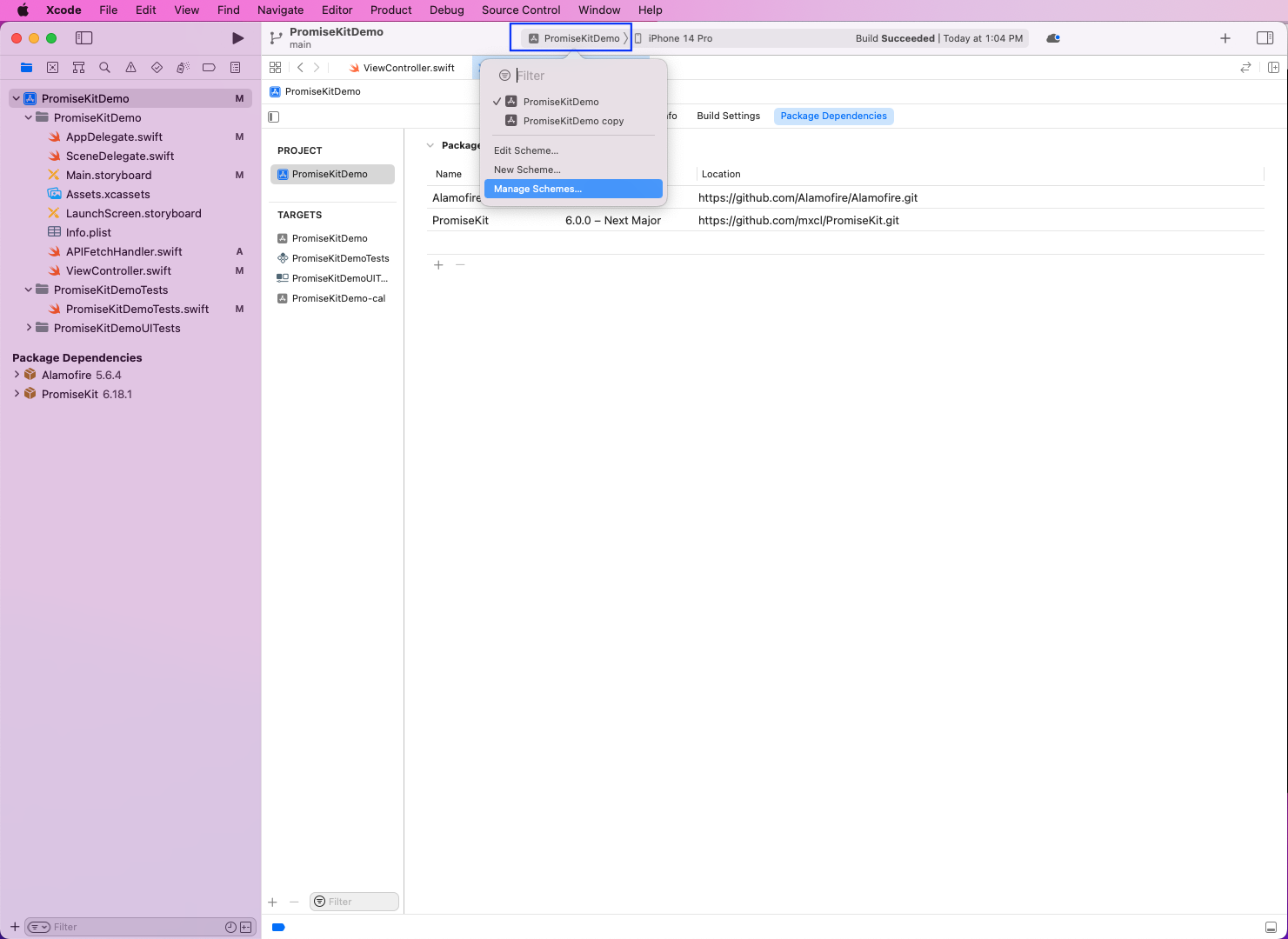Expand the PromiseKit 6.18.1 package
The width and height of the screenshot is (1288, 939).
coord(17,394)
